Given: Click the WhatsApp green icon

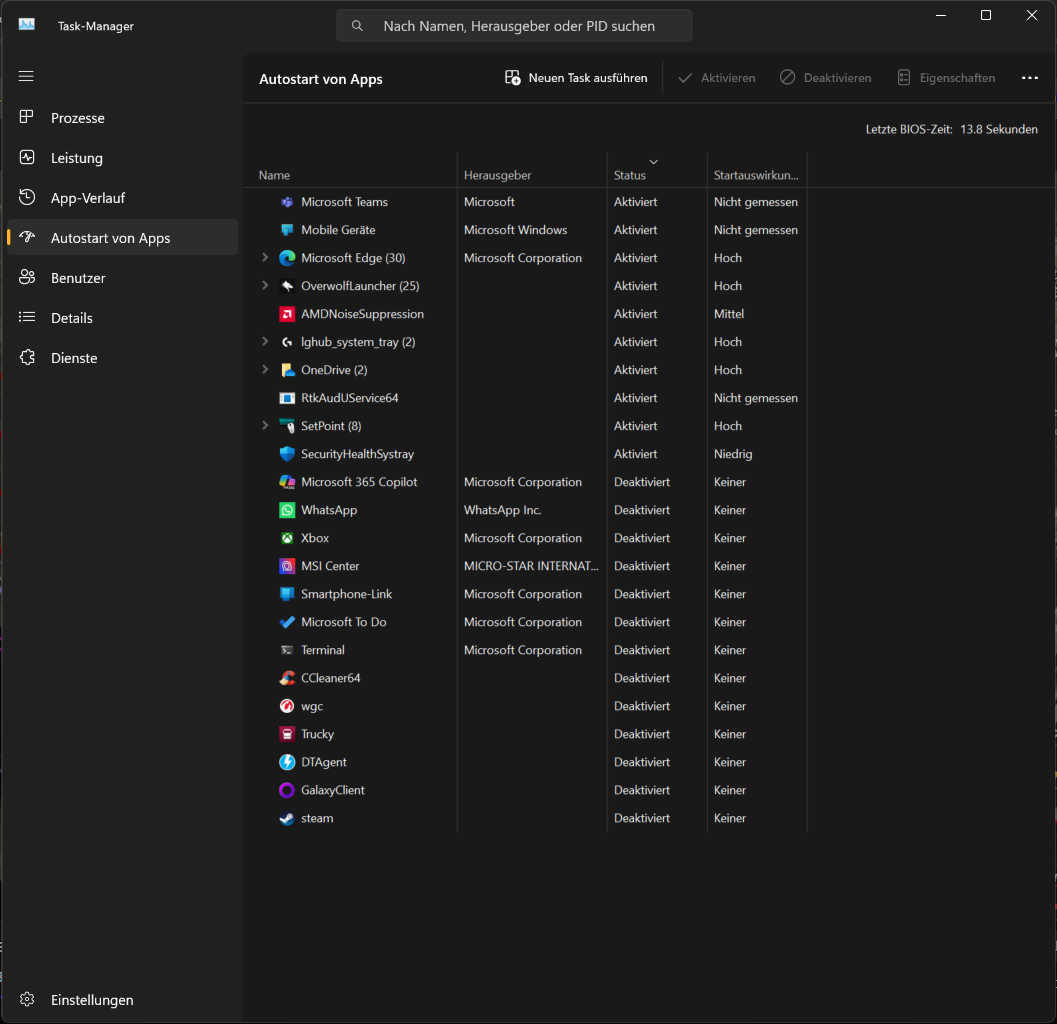Looking at the screenshot, I should 287,510.
